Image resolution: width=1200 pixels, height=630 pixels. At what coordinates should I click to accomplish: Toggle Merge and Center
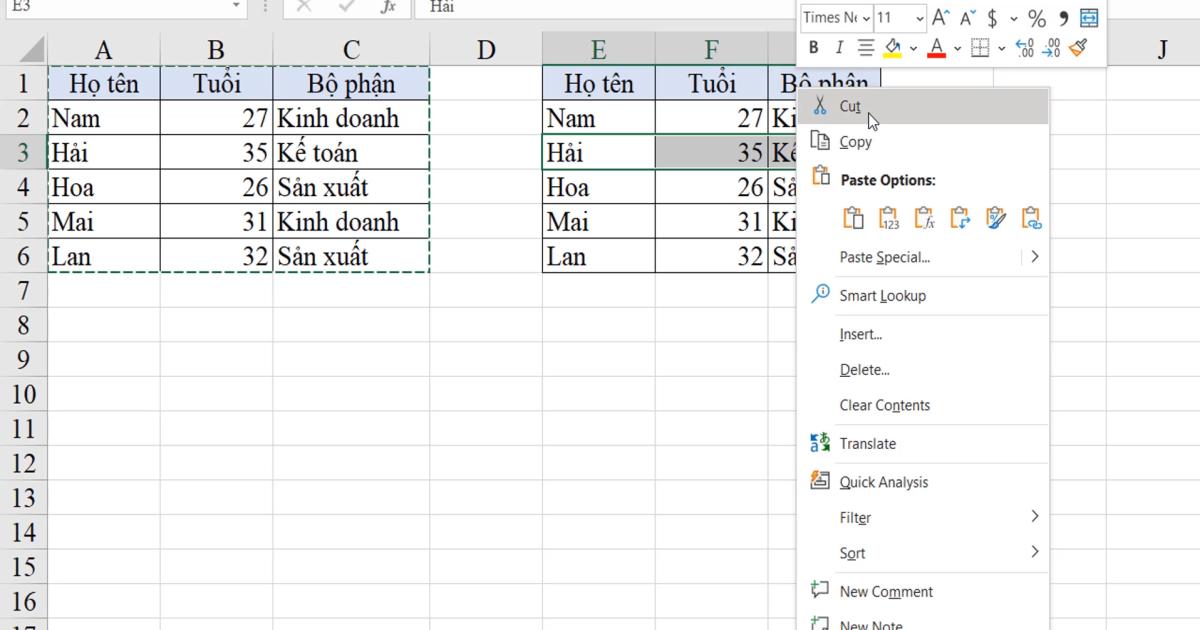coord(1089,18)
